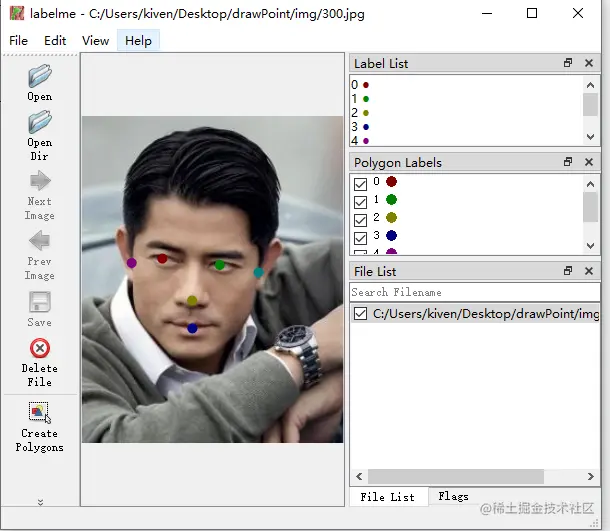This screenshot has height=531, width=610.
Task: Select the blue point on the mouth
Action: tap(192, 328)
